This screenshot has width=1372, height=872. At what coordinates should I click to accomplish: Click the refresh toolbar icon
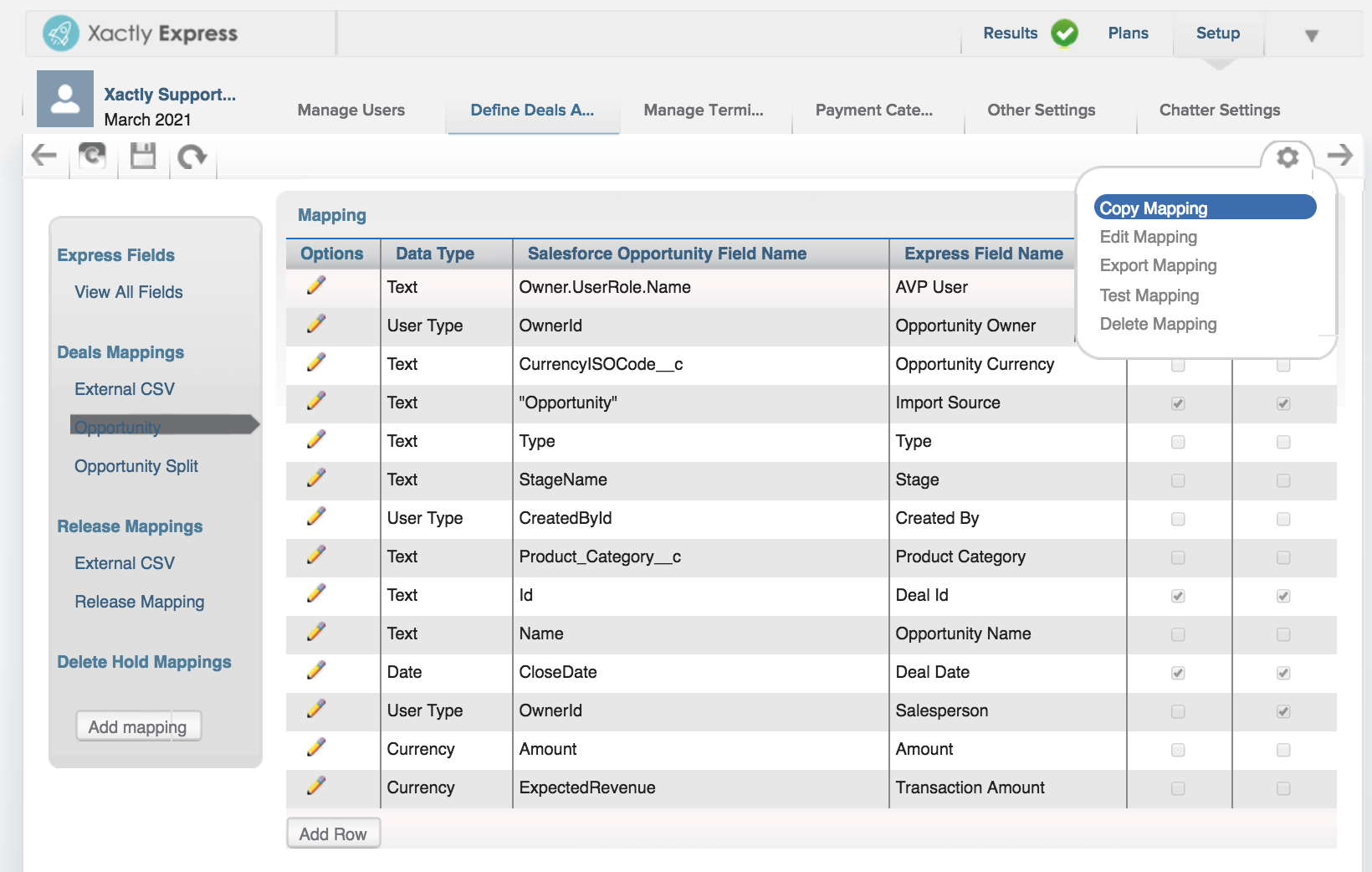click(x=92, y=156)
